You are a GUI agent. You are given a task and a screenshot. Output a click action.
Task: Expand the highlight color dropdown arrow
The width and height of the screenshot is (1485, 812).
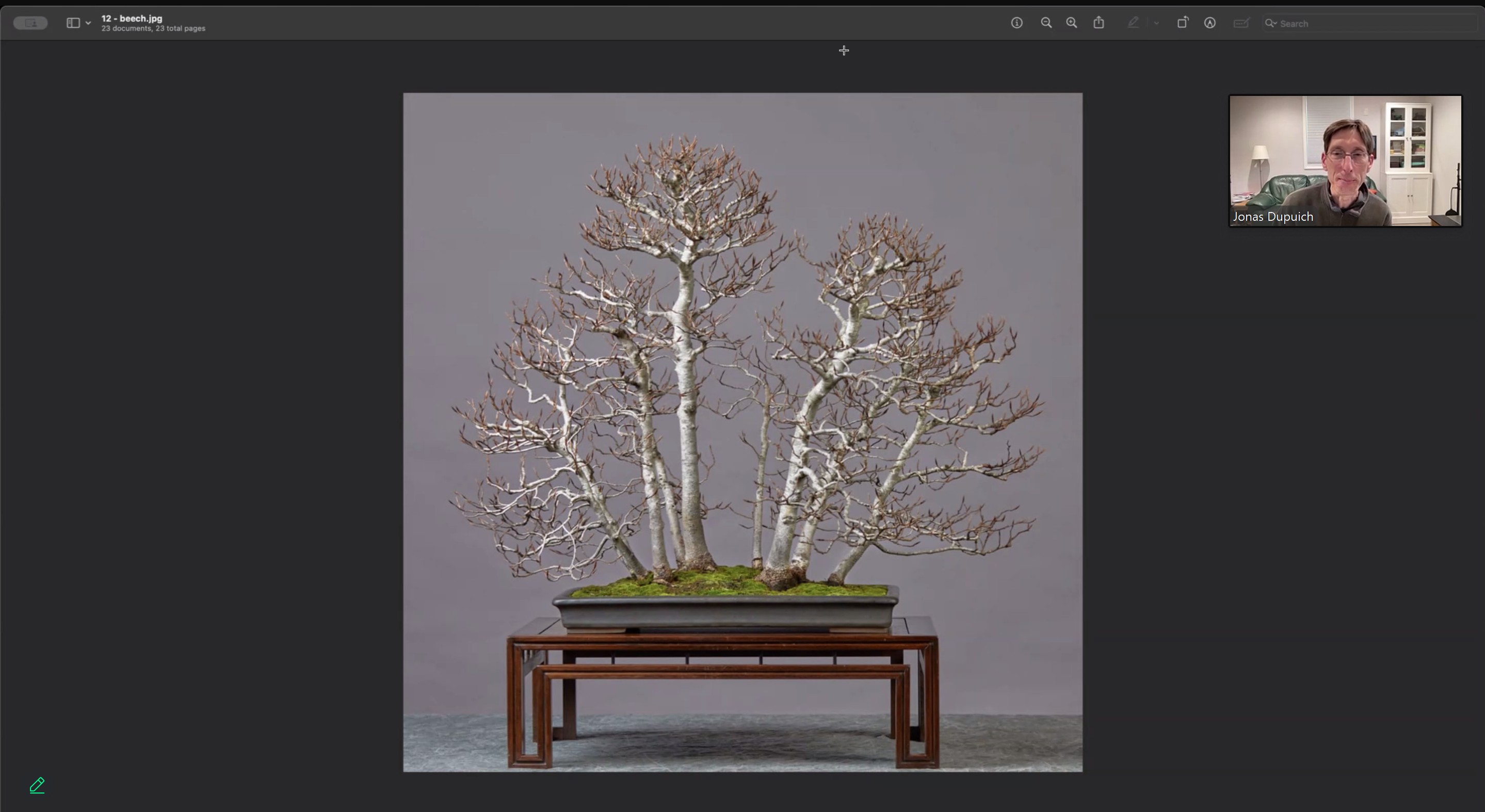[1156, 23]
